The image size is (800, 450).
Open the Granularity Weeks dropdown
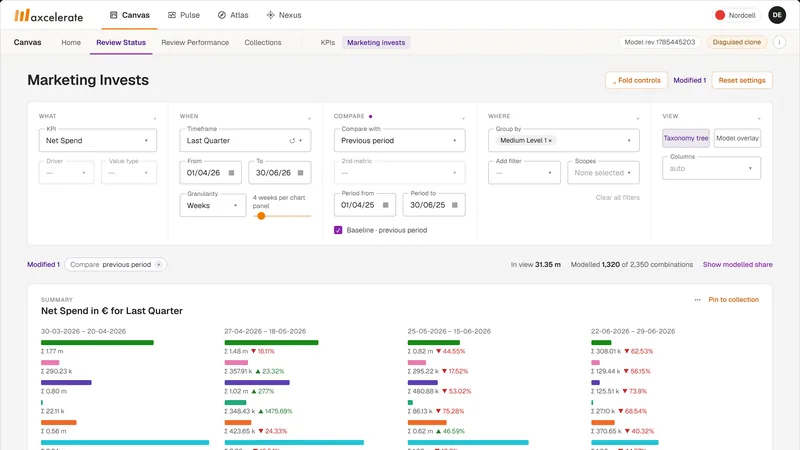(213, 205)
